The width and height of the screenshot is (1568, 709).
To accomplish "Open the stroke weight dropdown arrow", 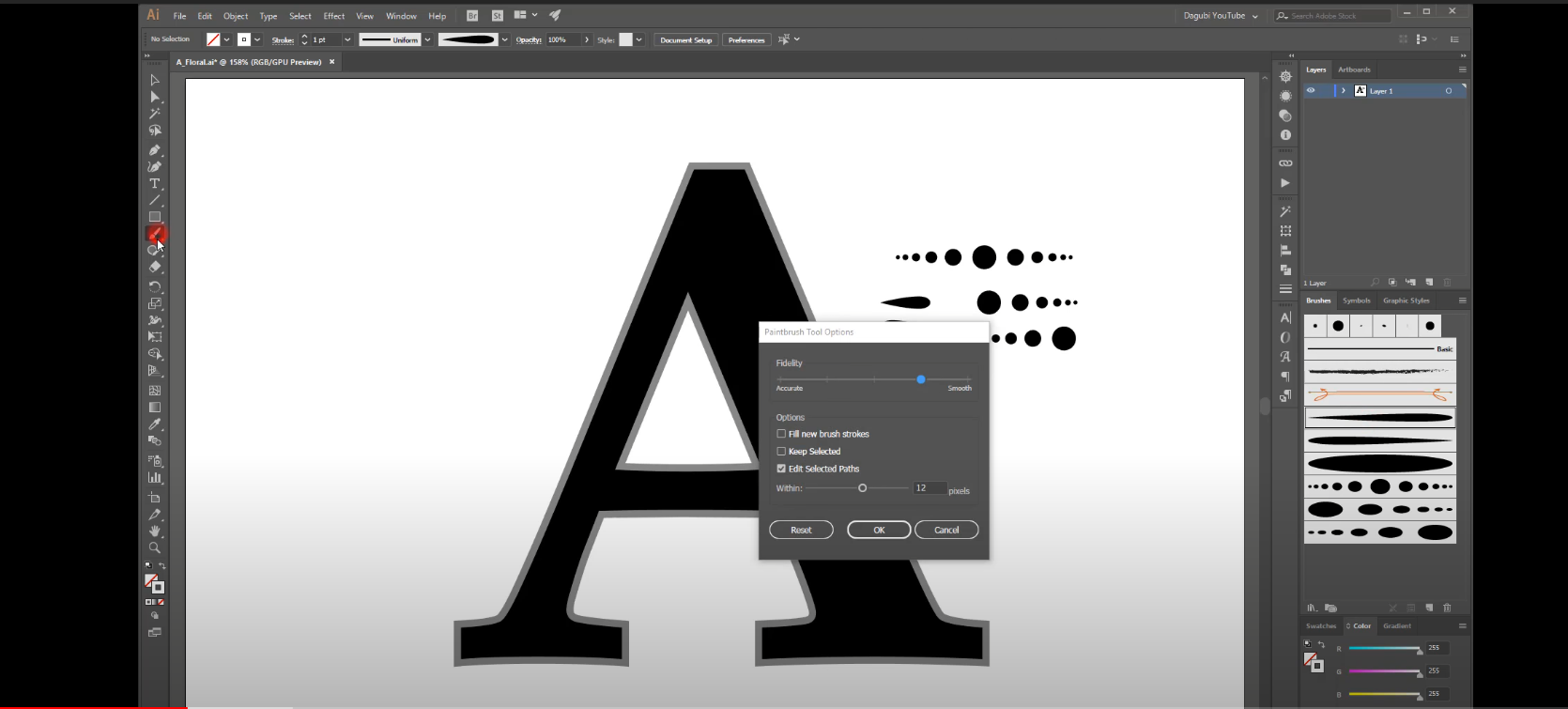I will [x=347, y=39].
